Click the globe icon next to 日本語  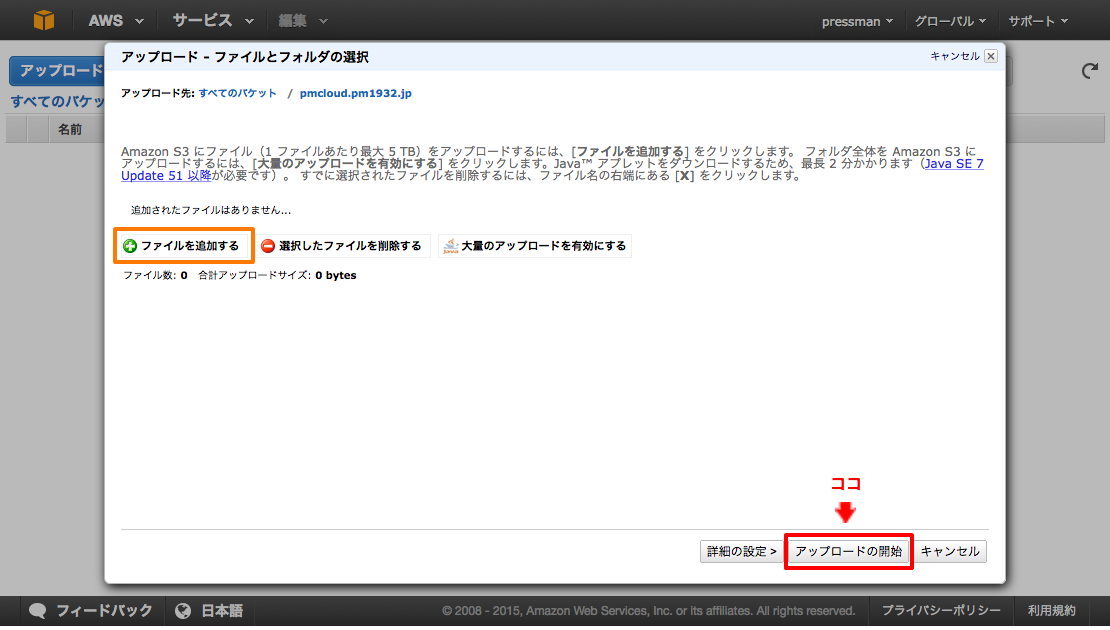pos(182,611)
